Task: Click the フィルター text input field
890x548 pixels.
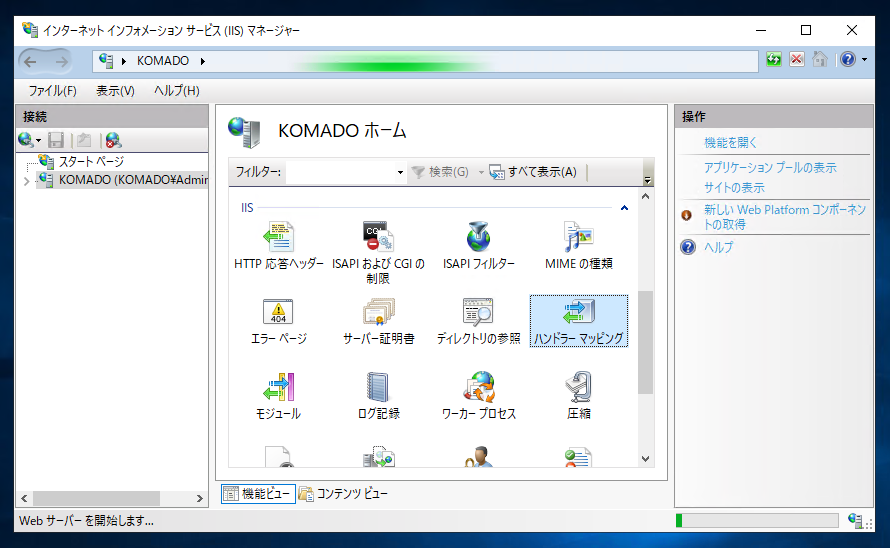Action: 341,172
